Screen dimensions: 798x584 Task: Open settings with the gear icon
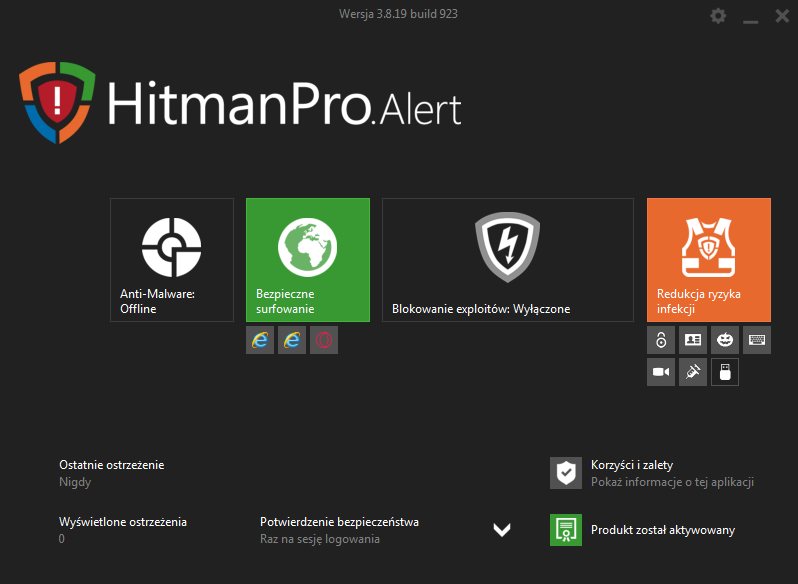click(x=718, y=16)
